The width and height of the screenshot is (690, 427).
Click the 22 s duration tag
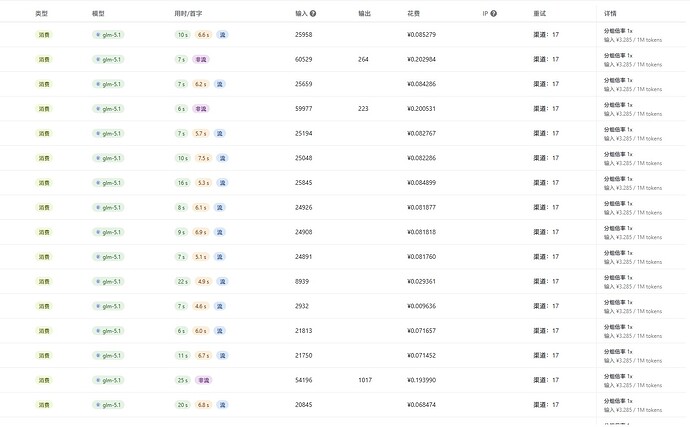click(x=183, y=281)
